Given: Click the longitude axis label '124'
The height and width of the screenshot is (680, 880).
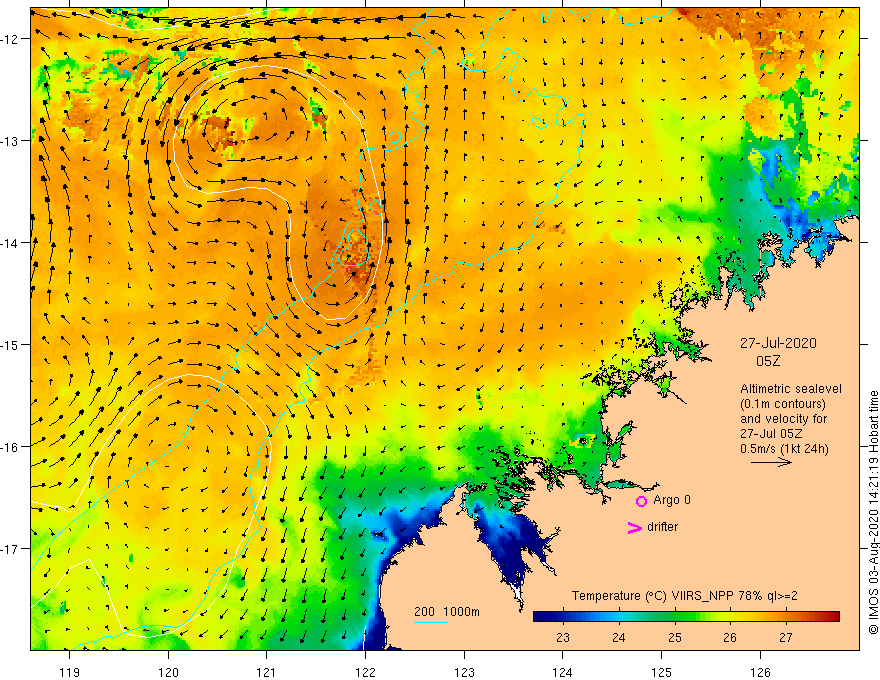Looking at the screenshot, I should 563,672.
